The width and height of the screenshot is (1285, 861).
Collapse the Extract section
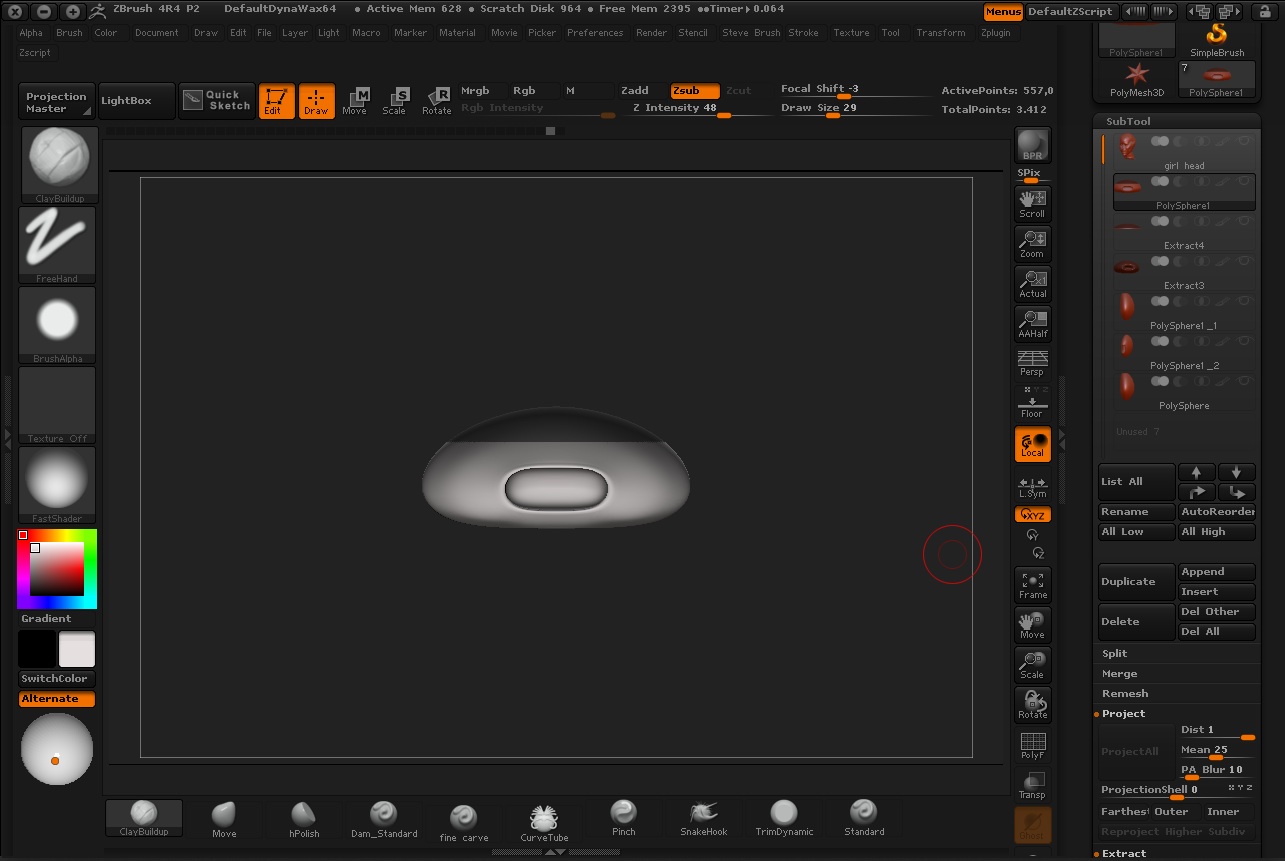coord(1124,853)
